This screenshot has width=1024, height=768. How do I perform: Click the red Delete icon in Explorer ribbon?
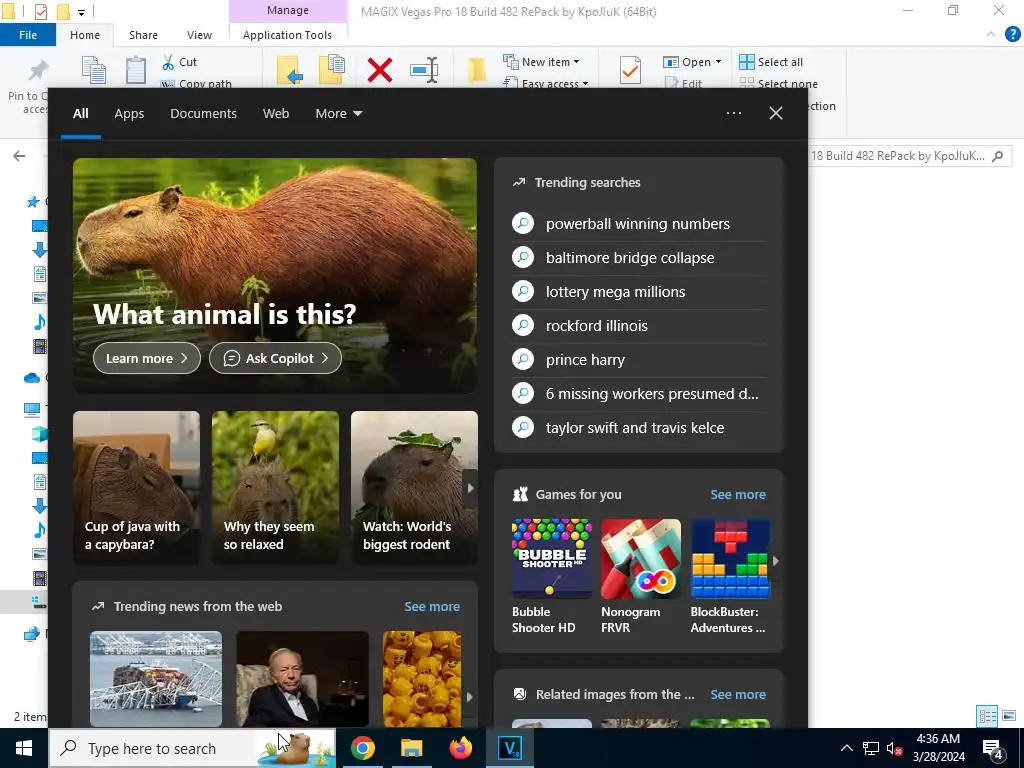pos(379,70)
